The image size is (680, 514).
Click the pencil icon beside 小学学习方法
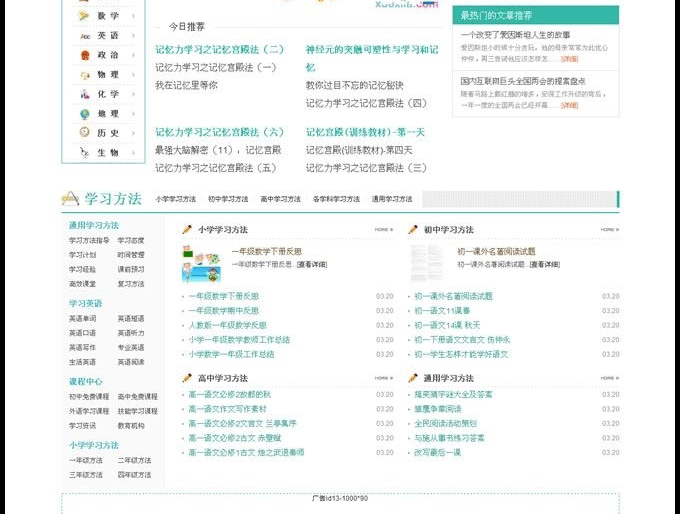click(187, 229)
